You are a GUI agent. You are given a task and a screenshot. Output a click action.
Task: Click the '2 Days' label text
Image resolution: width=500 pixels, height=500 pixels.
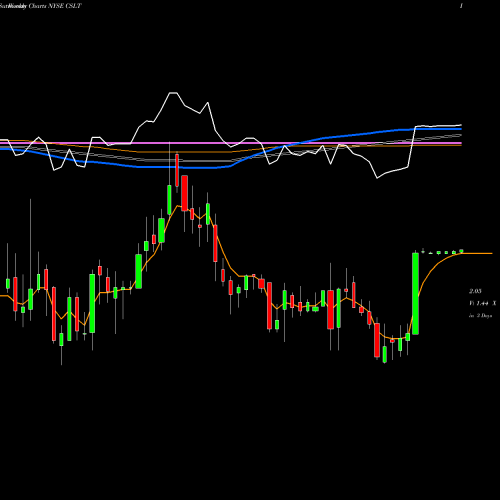484,315
